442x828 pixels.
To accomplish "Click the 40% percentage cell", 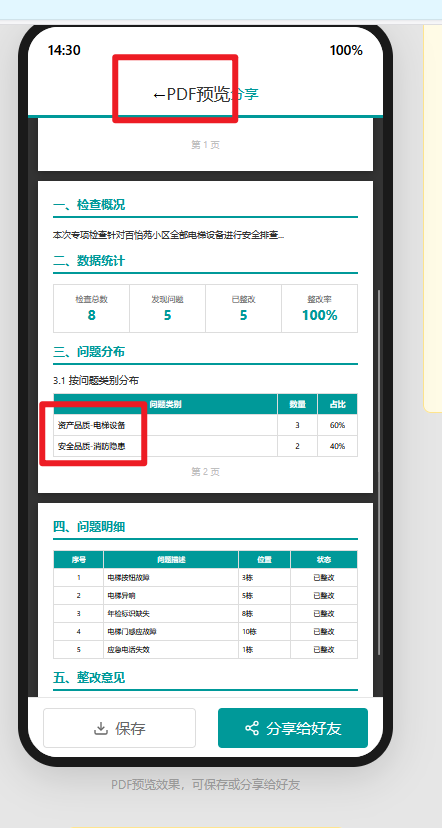I will [337, 446].
